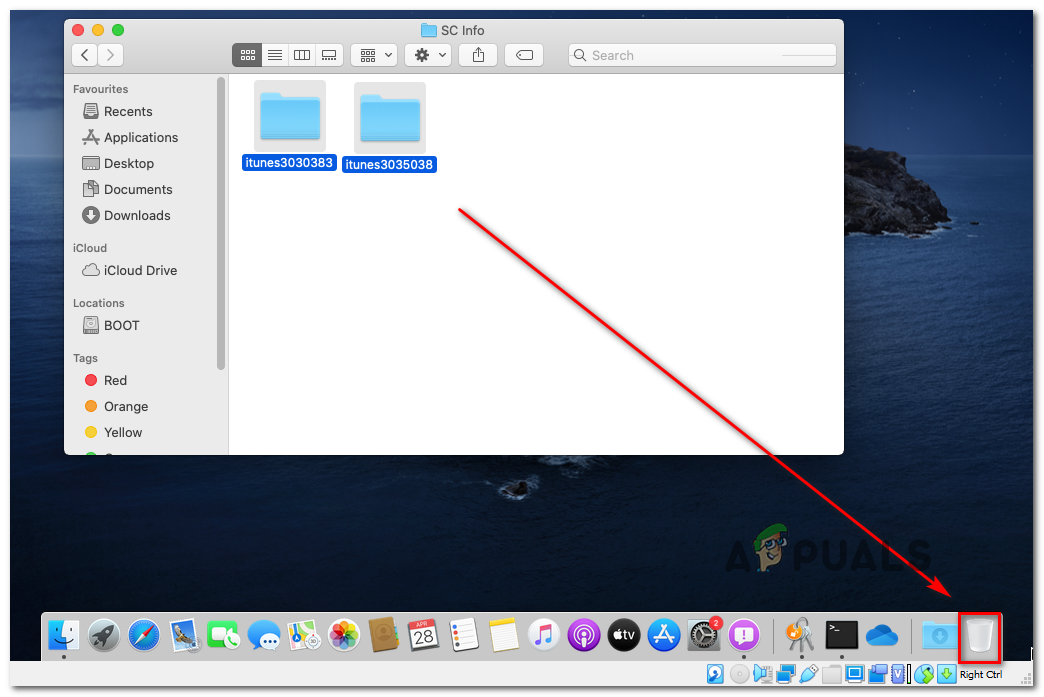
Task: Open Terminal from the Dock
Action: (x=842, y=635)
